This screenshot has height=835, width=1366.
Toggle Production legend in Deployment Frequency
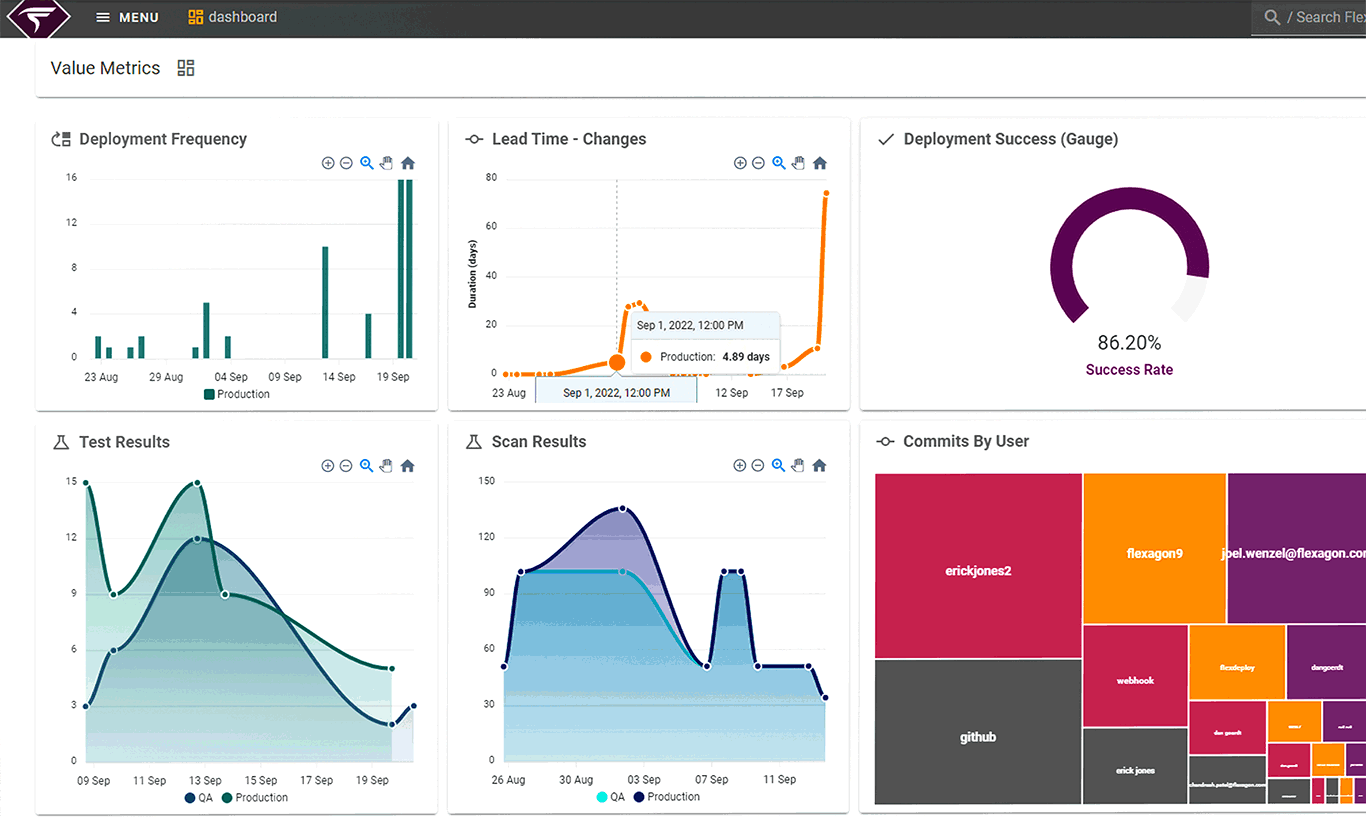[x=237, y=394]
